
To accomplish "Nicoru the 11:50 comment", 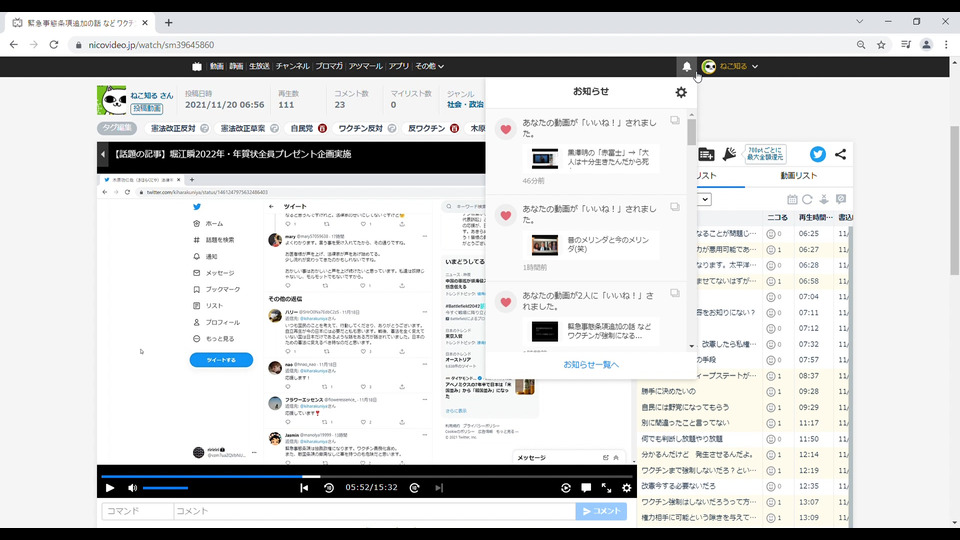I will (x=771, y=439).
